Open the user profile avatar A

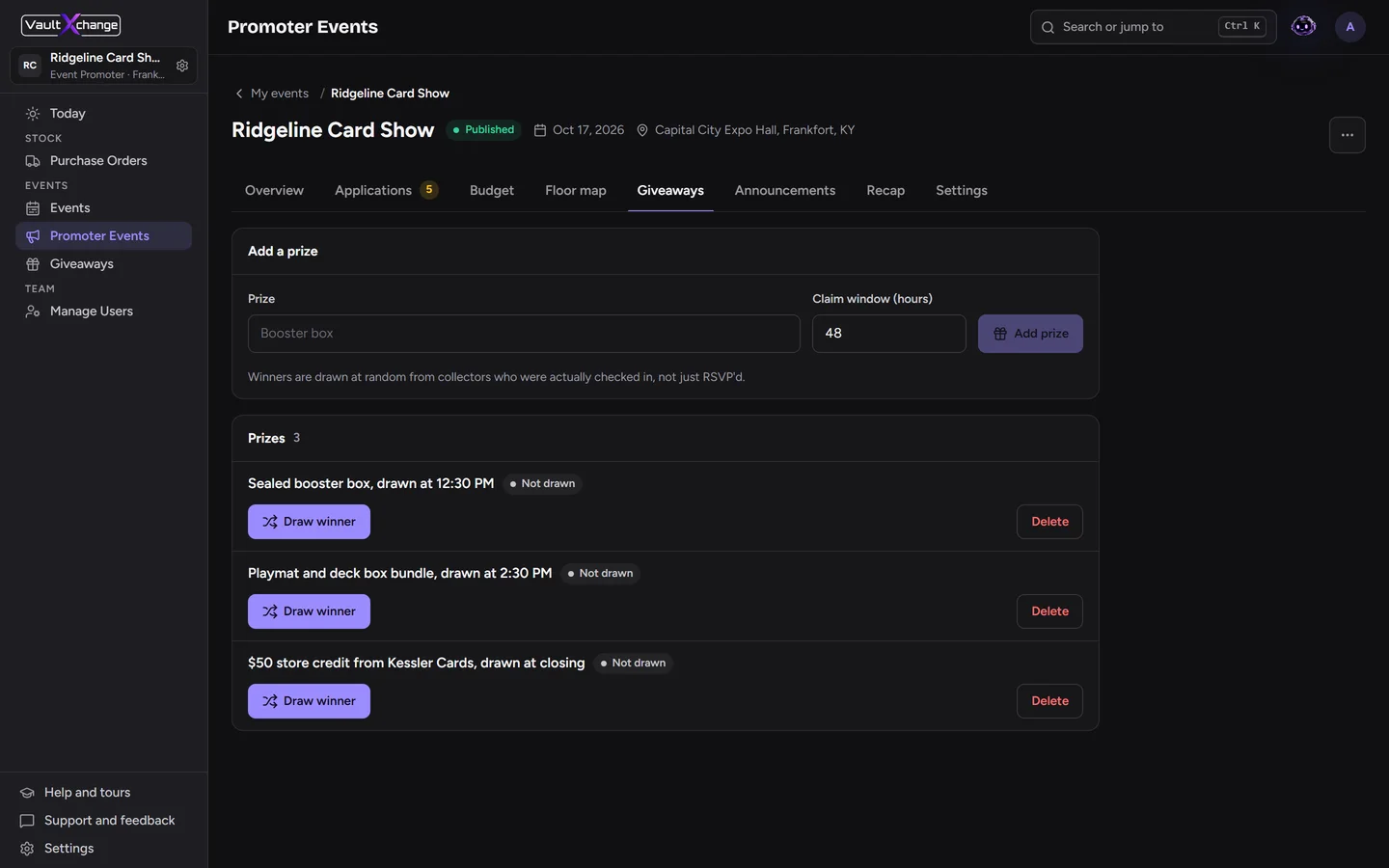(x=1350, y=27)
